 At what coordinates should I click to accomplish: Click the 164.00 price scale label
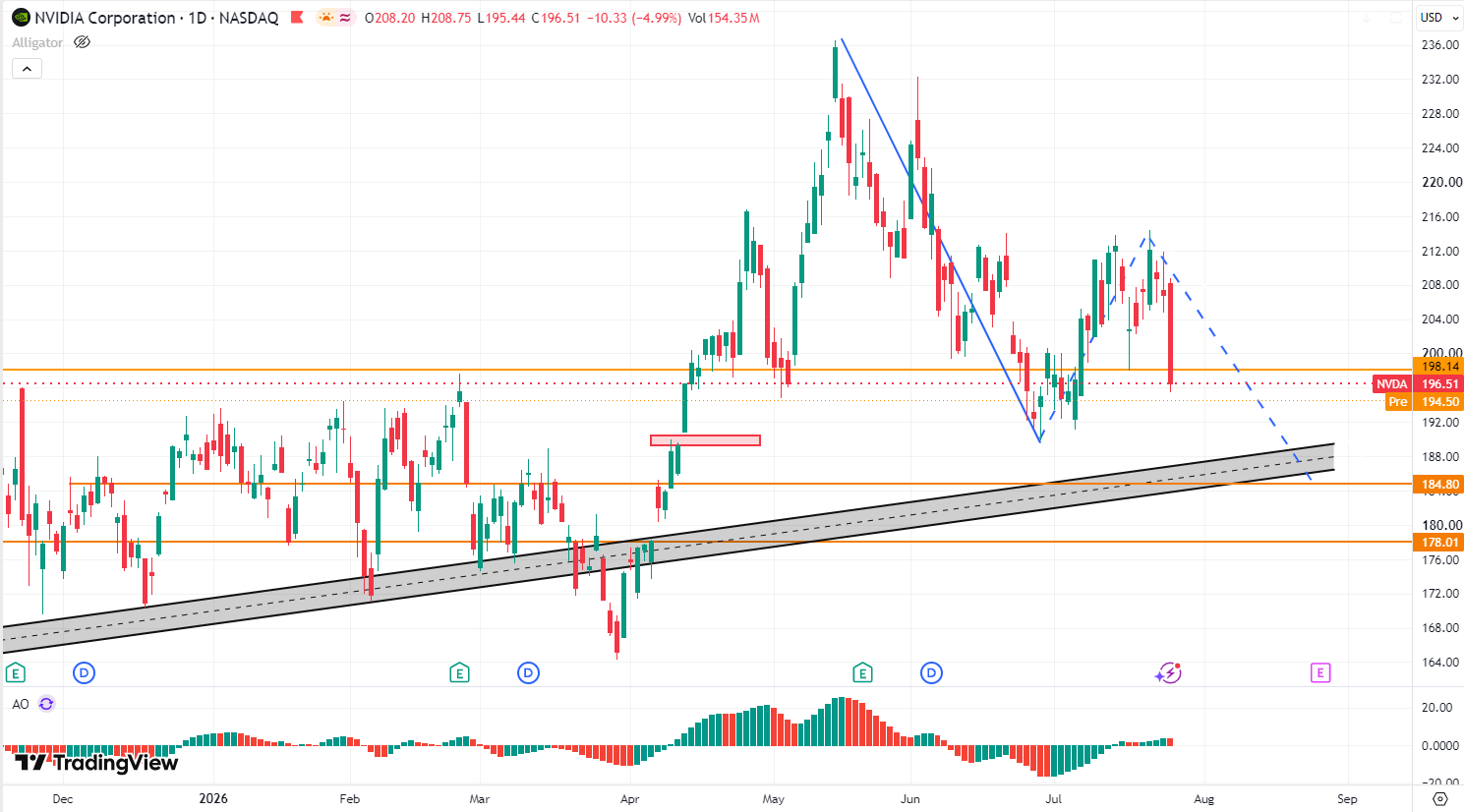[x=1440, y=662]
